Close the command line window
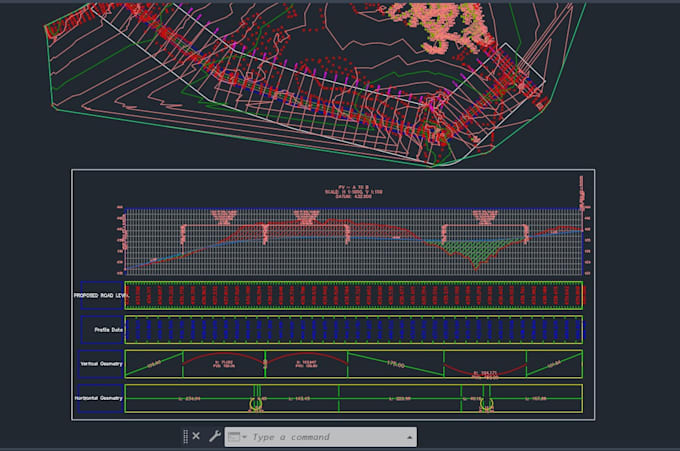680x451 pixels. coord(196,436)
